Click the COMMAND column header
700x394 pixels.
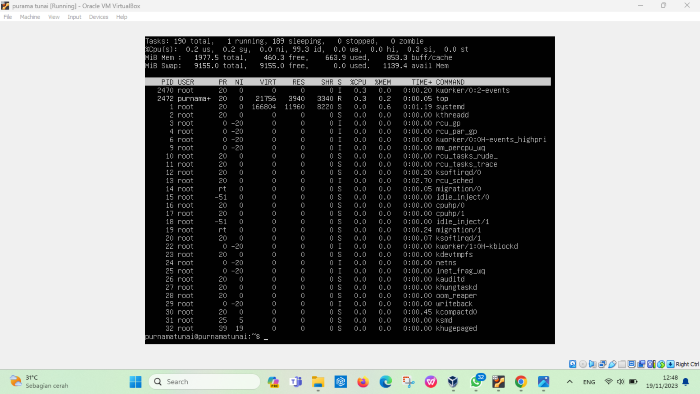[450, 82]
